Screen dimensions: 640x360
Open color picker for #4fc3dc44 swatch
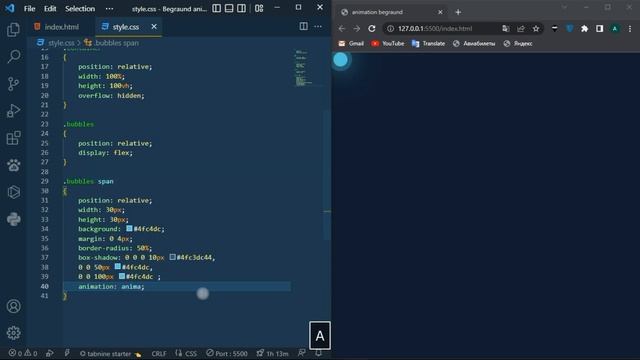point(173,257)
